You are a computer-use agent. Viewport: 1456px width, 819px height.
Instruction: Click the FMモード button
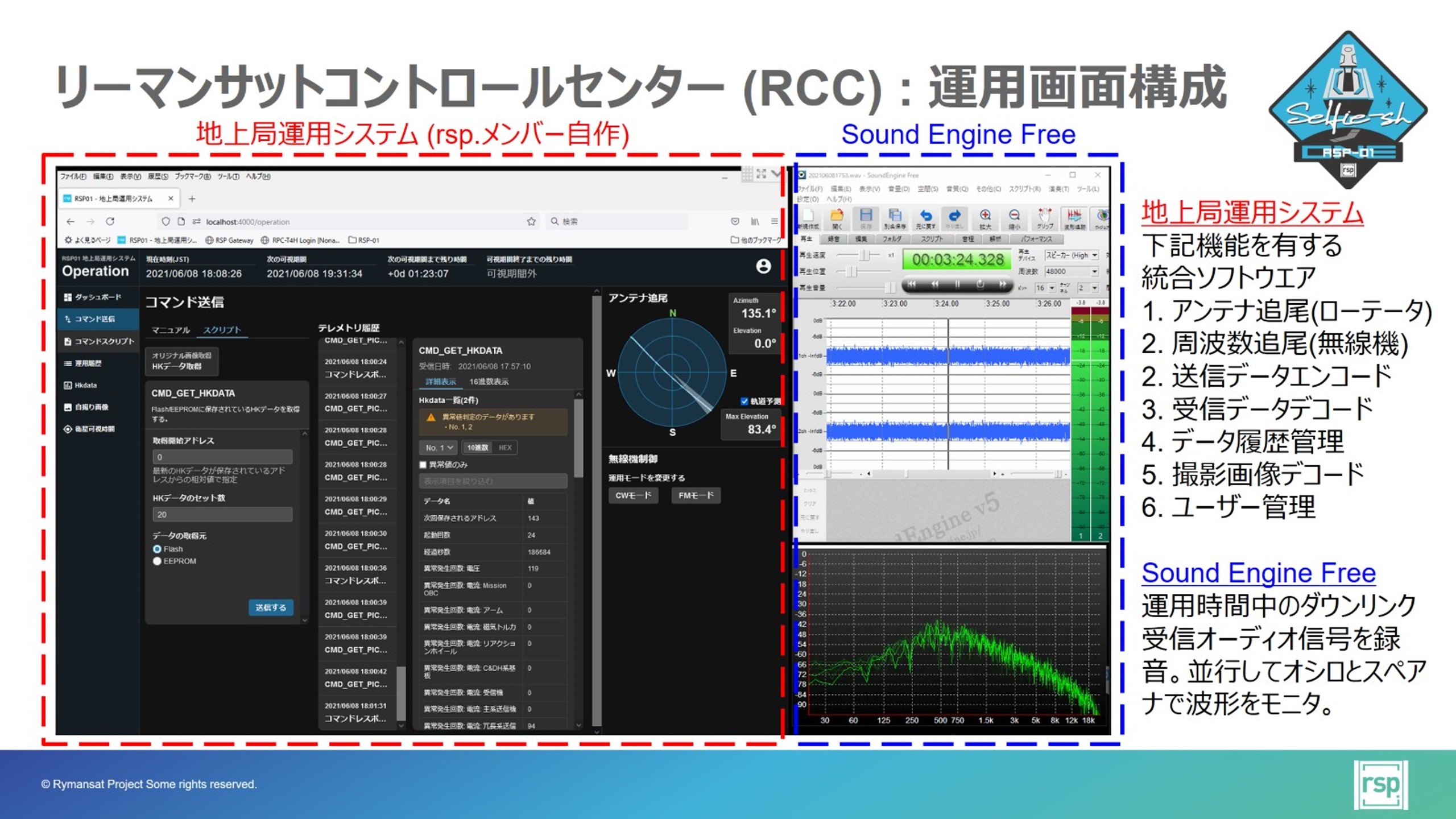point(696,495)
